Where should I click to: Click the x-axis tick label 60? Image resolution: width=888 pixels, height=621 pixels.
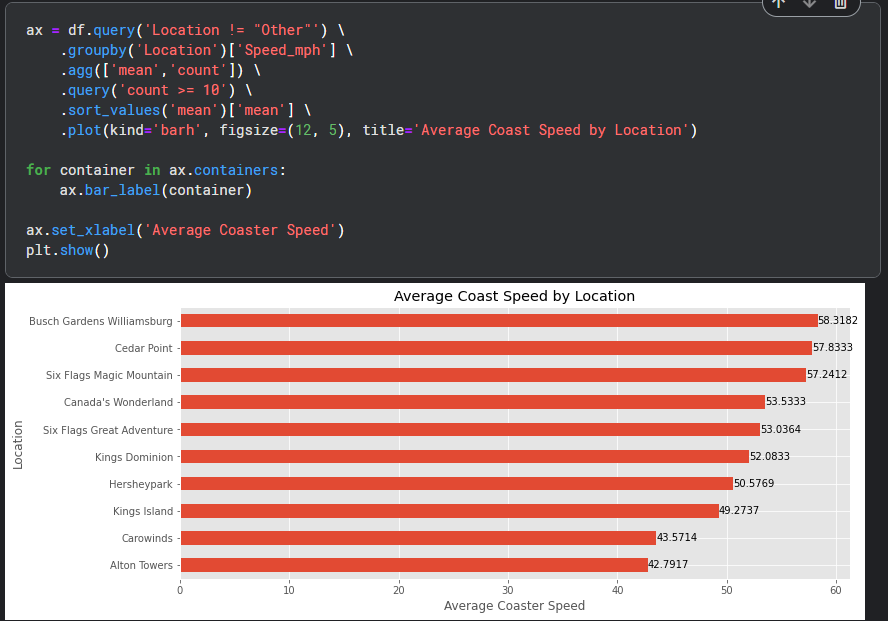click(x=836, y=590)
